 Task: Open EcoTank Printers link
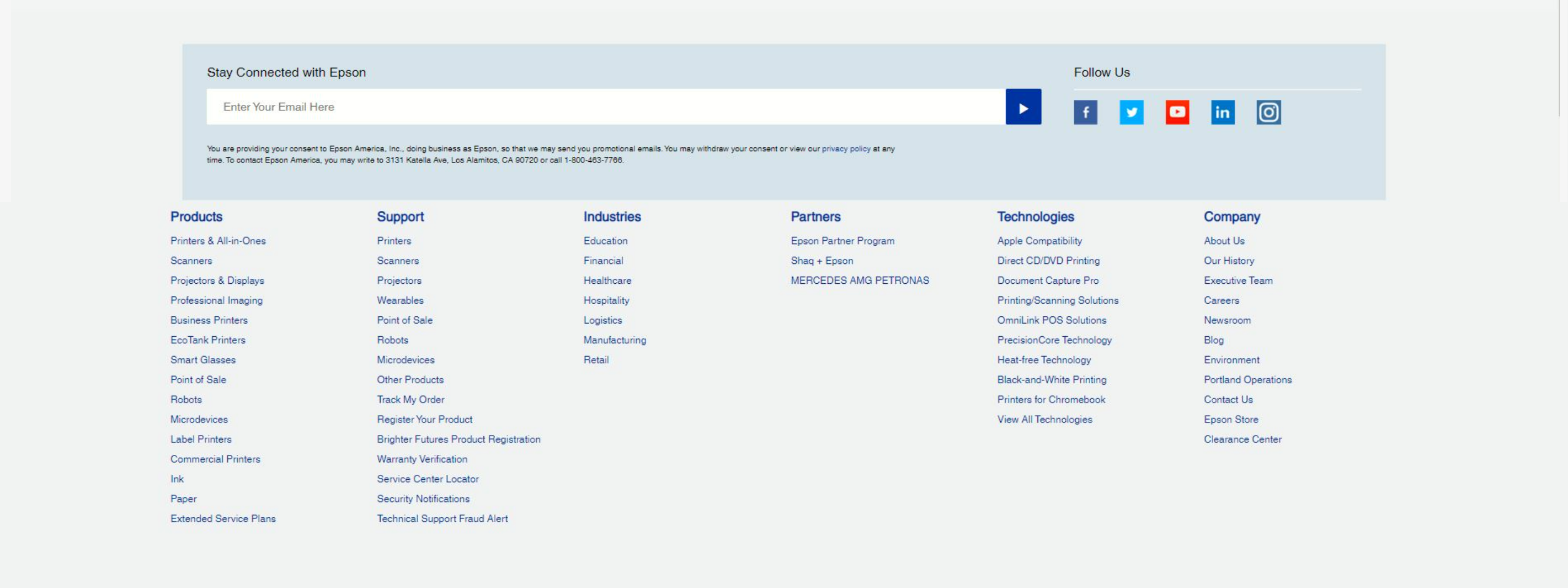click(207, 340)
